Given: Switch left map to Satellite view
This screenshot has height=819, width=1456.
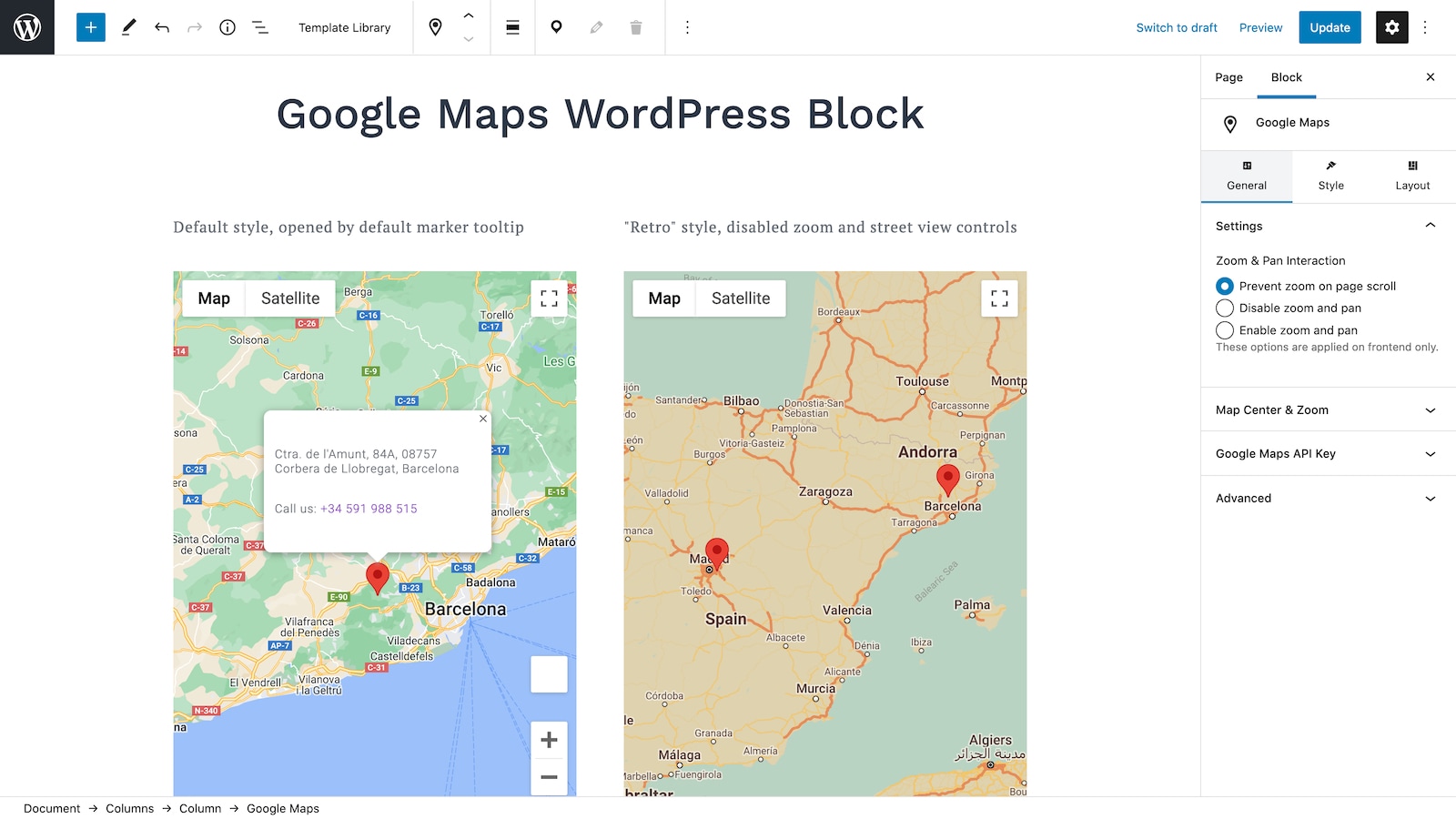Looking at the screenshot, I should pos(290,298).
